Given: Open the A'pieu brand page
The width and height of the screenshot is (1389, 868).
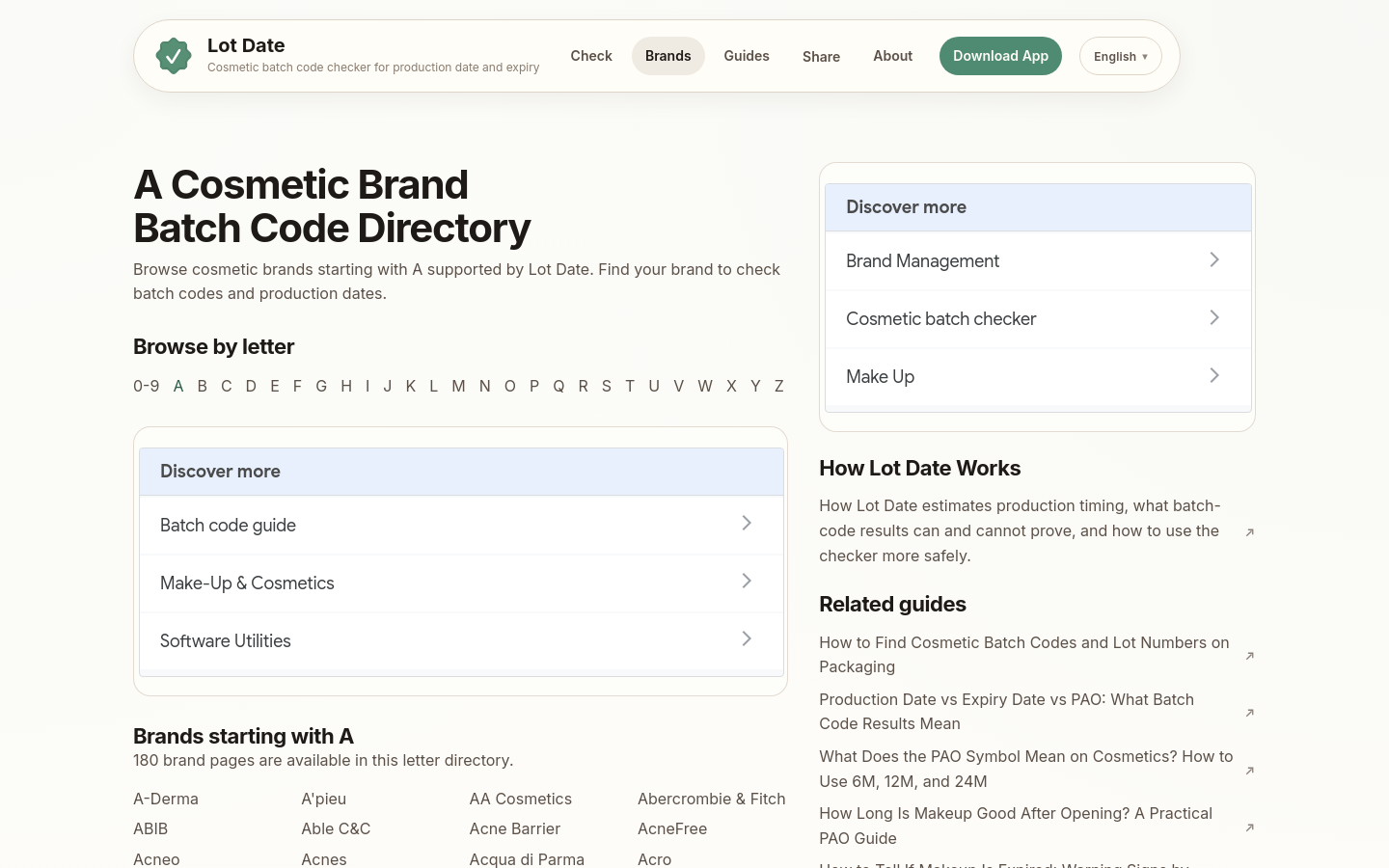Looking at the screenshot, I should (x=324, y=799).
